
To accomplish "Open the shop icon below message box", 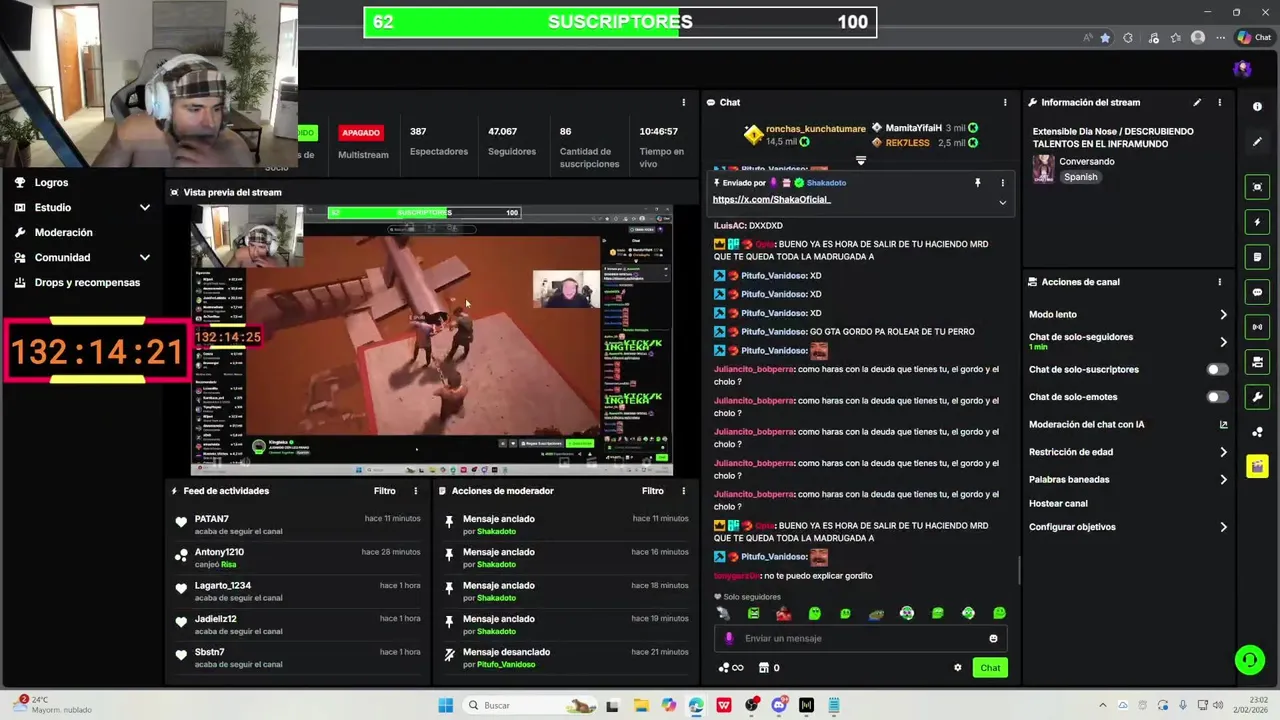I will (764, 668).
